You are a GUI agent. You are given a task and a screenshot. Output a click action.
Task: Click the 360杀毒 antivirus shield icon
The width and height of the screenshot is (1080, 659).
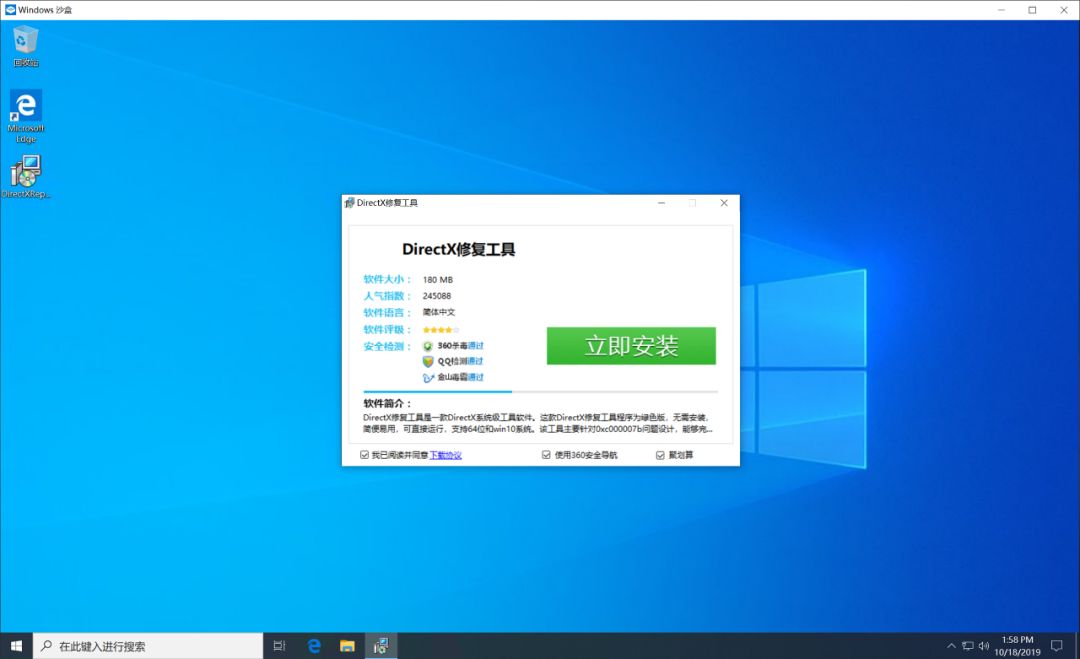(426, 345)
